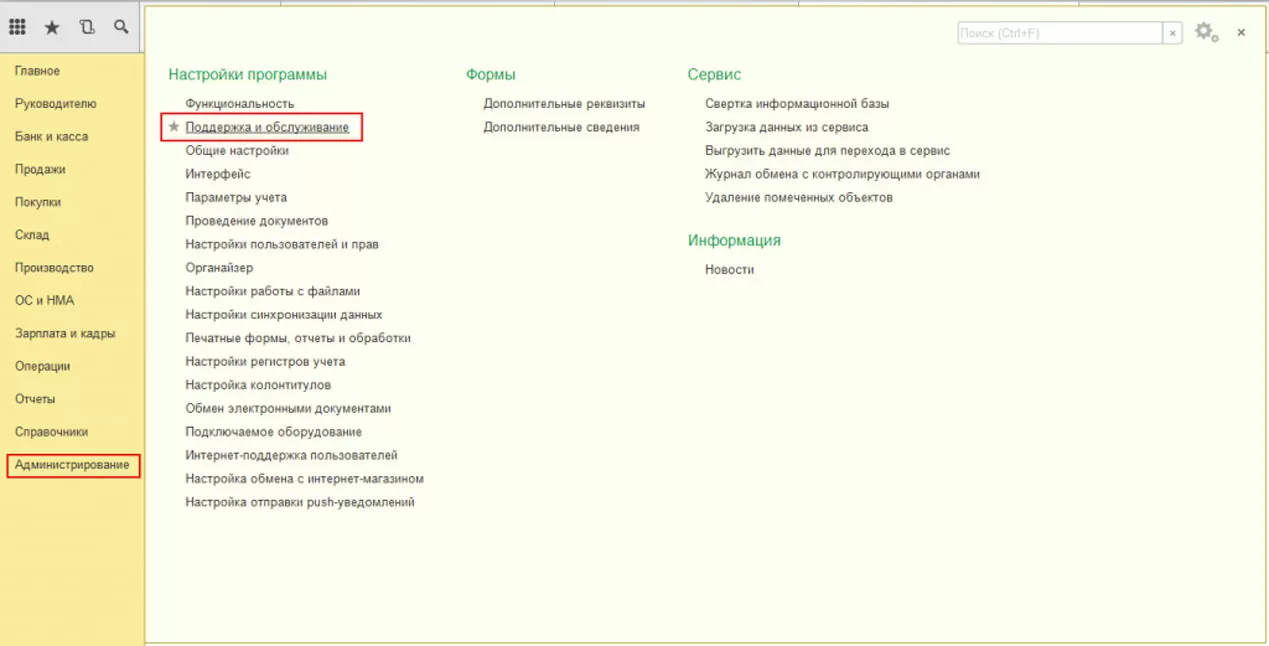Open Печатные формы, отчеты и обработки
Screen dimensions: 1269x646
point(298,338)
